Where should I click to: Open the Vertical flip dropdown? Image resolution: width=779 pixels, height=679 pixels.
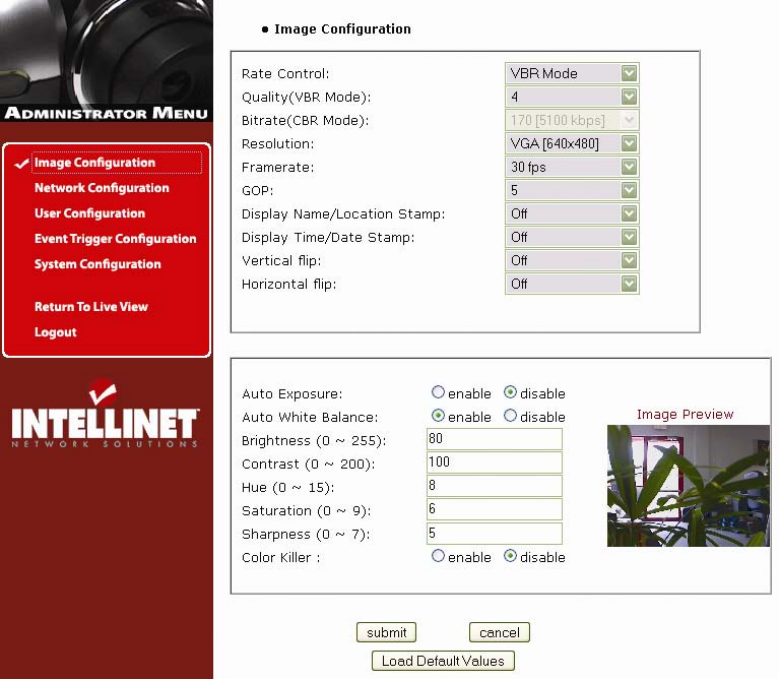[572, 260]
